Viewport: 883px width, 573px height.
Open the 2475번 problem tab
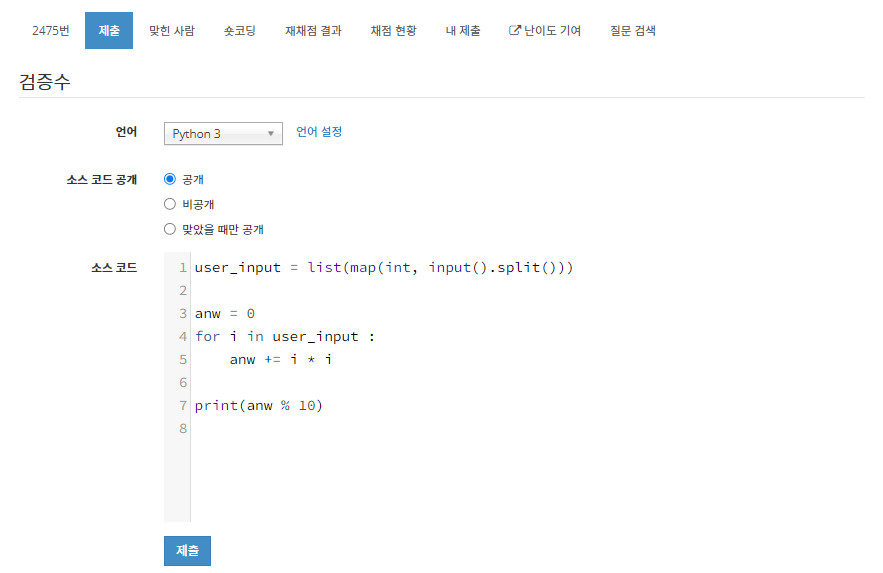(x=51, y=30)
